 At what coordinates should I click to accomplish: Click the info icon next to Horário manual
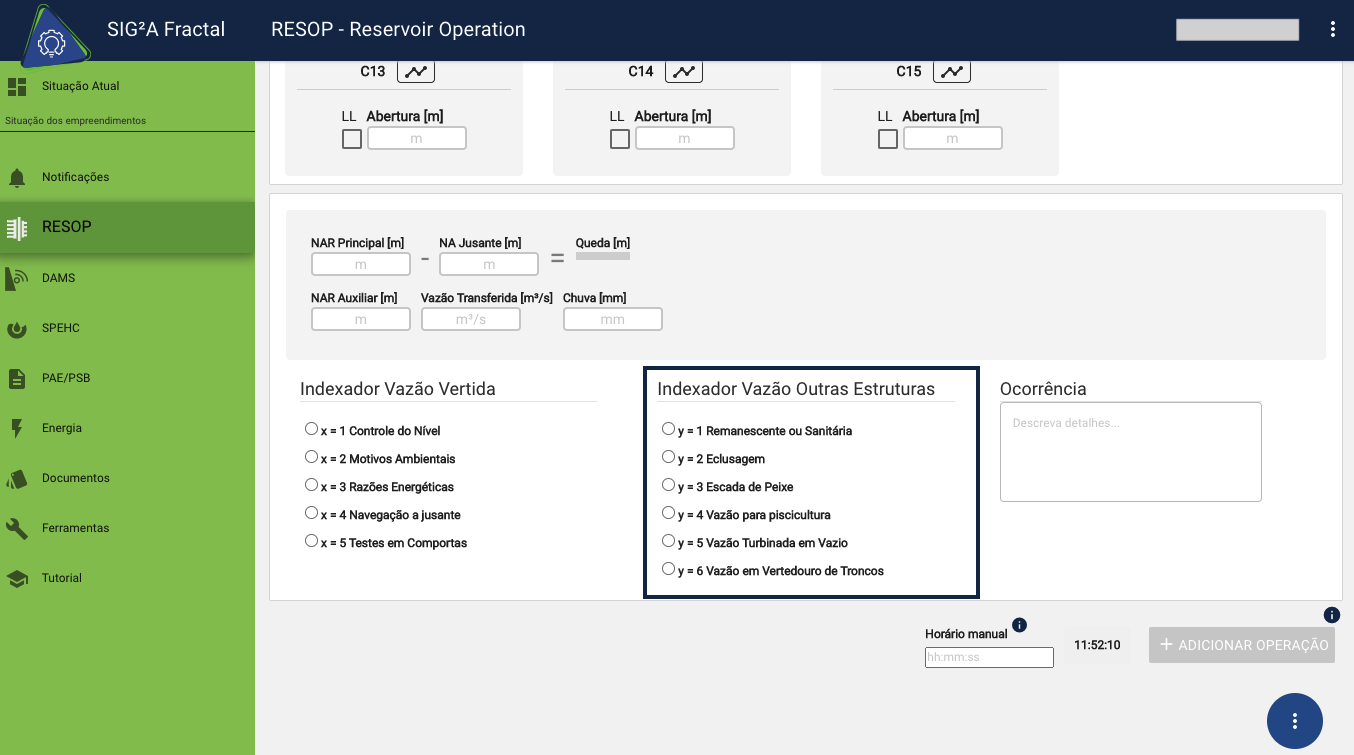1019,625
